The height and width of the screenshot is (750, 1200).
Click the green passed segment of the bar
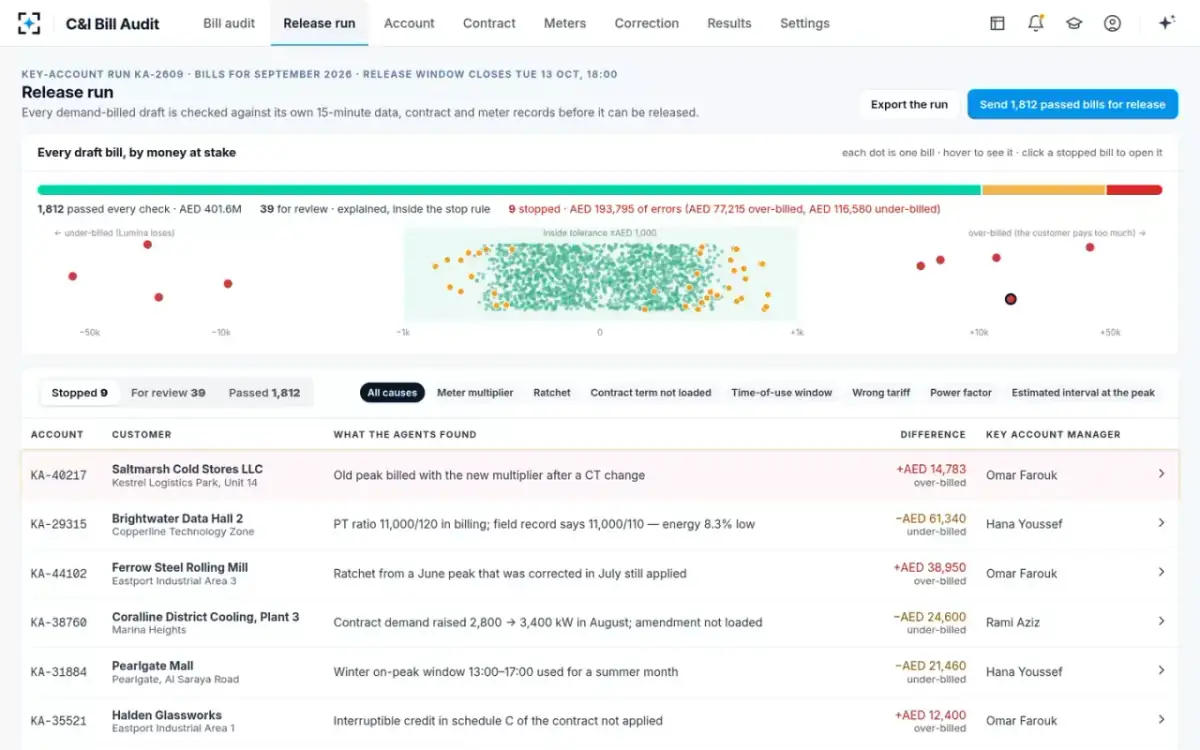coord(509,190)
